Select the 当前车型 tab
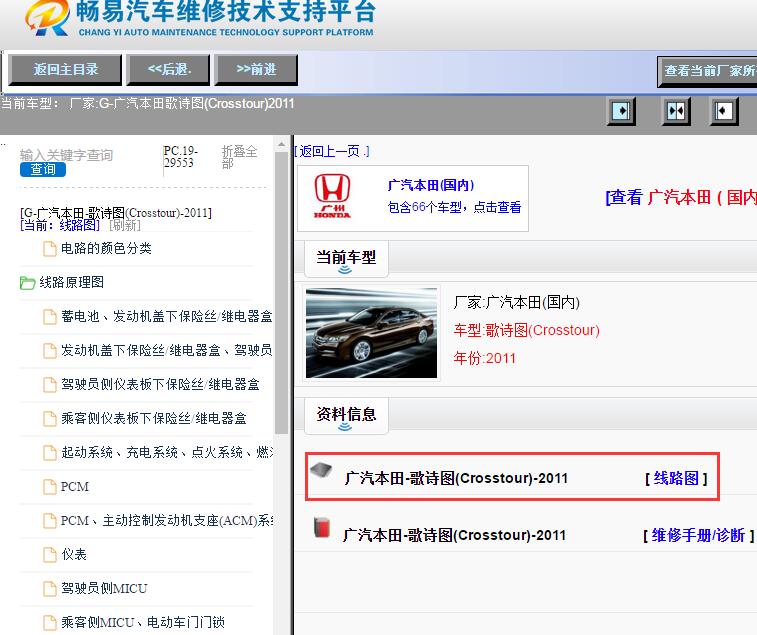 pyautogui.click(x=346, y=259)
